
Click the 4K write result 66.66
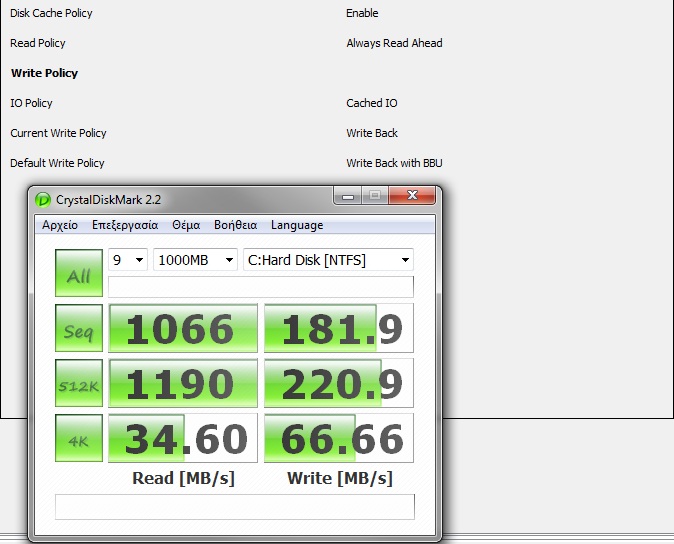[x=339, y=438]
